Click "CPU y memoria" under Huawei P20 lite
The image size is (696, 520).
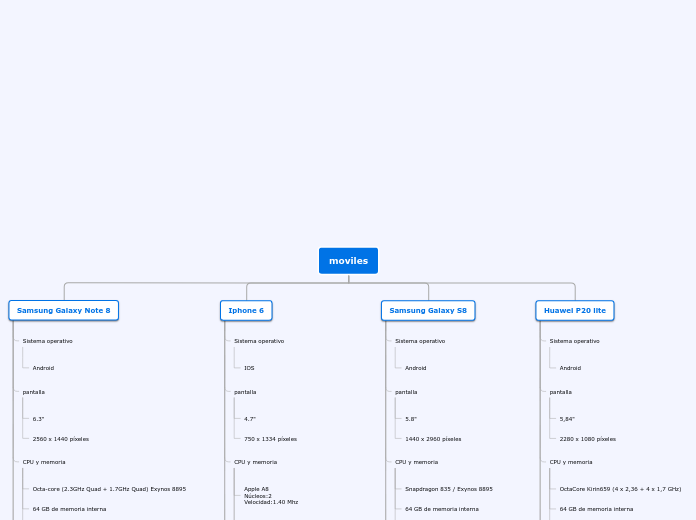(571, 462)
